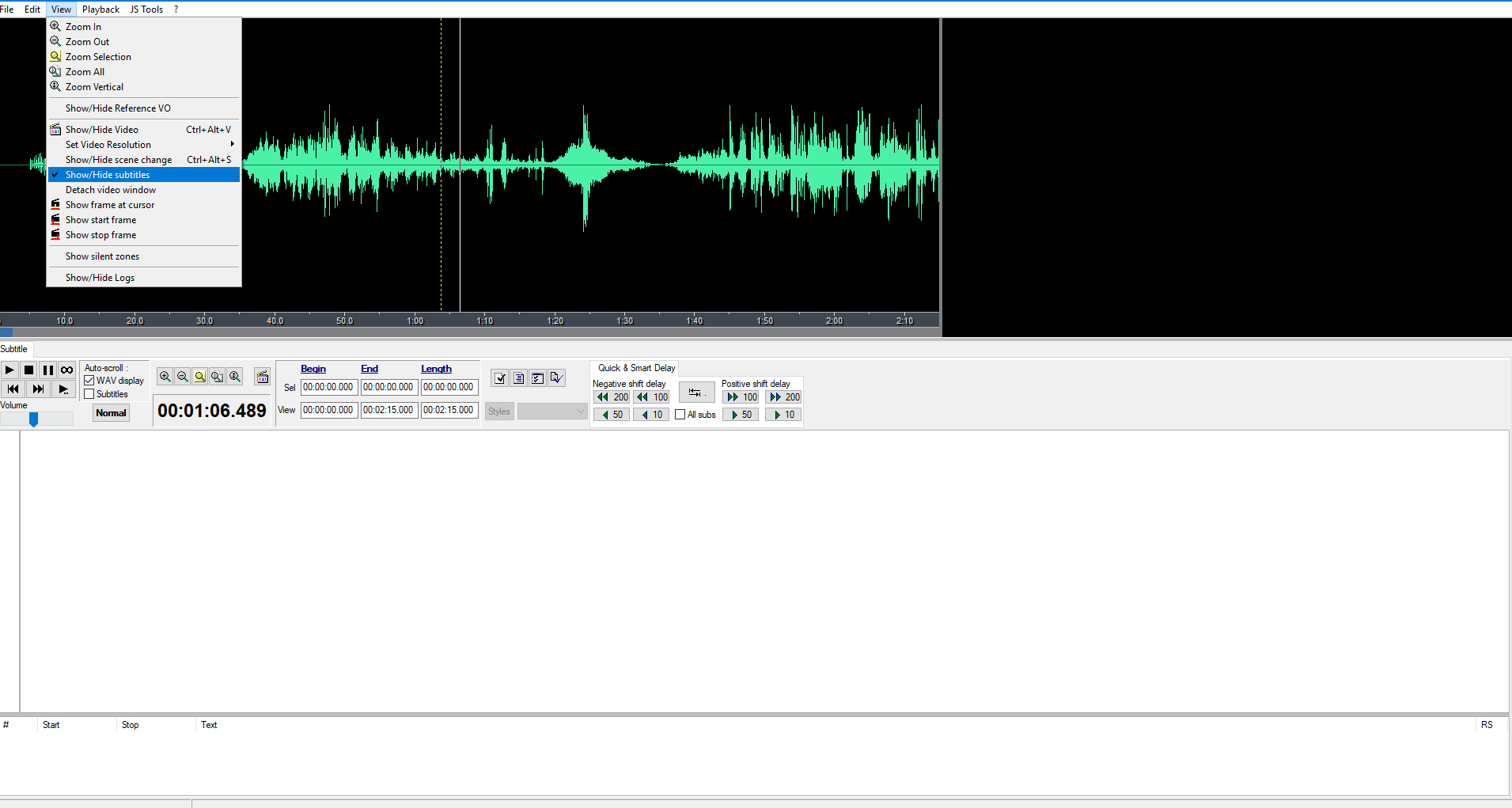Pause the playback
Screen dimensions: 1512x808
click(x=47, y=370)
